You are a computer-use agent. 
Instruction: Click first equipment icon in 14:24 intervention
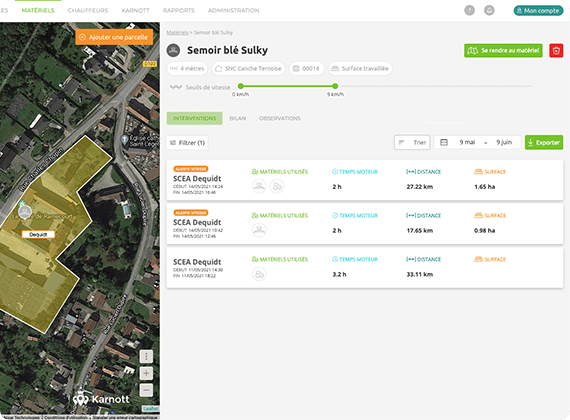(x=259, y=187)
